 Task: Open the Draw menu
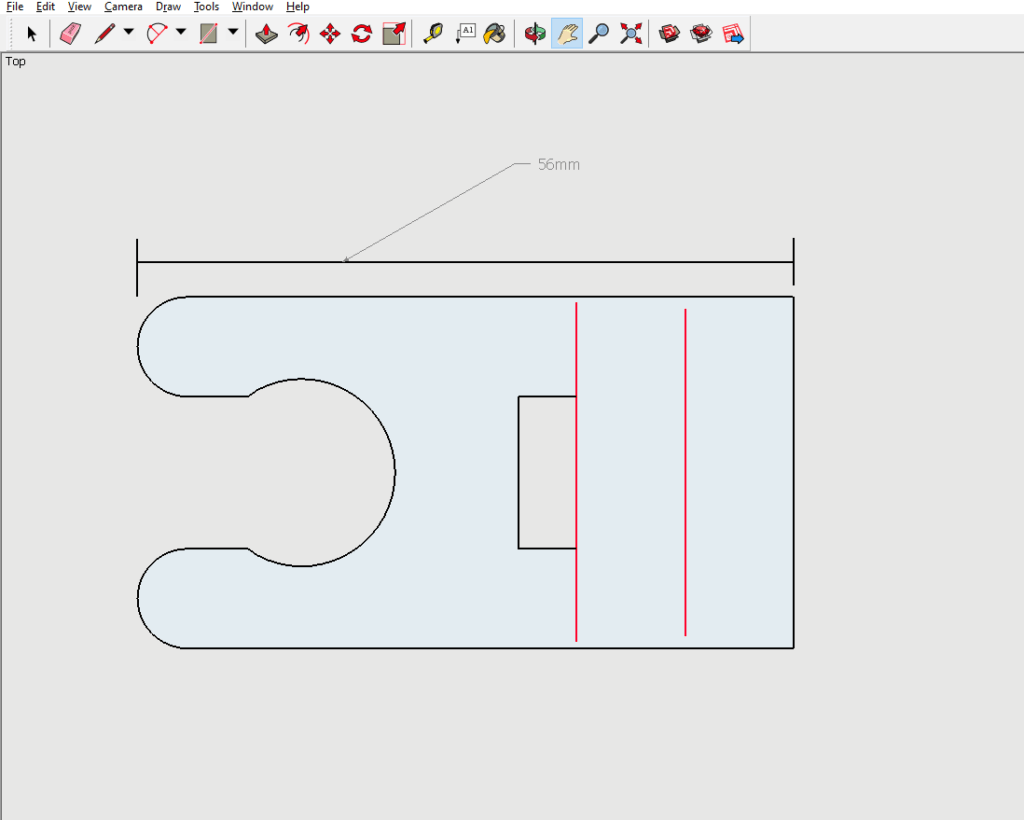click(x=168, y=7)
